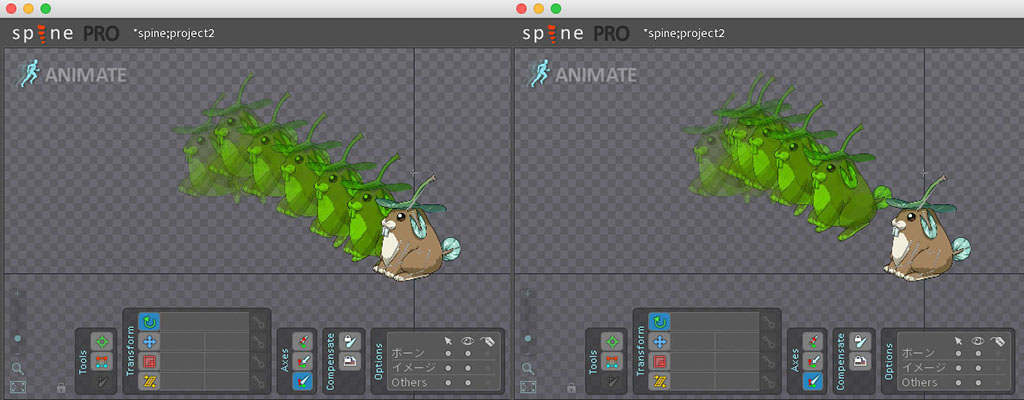Toggle bone compensation in left window
The height and width of the screenshot is (400, 1024).
point(351,341)
